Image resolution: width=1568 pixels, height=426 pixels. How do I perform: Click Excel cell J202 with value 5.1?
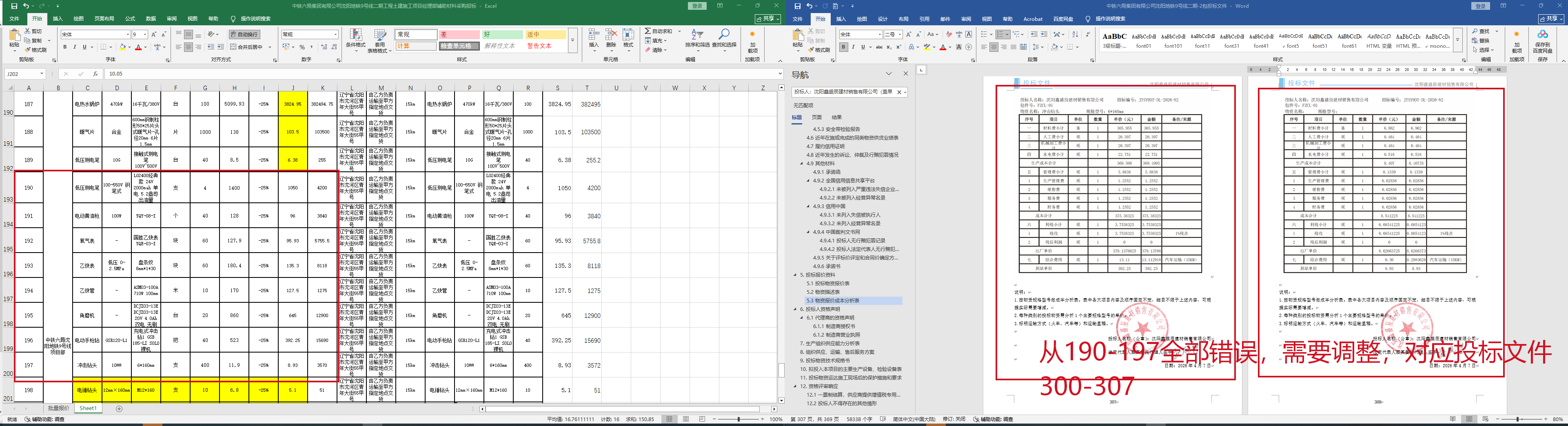293,390
